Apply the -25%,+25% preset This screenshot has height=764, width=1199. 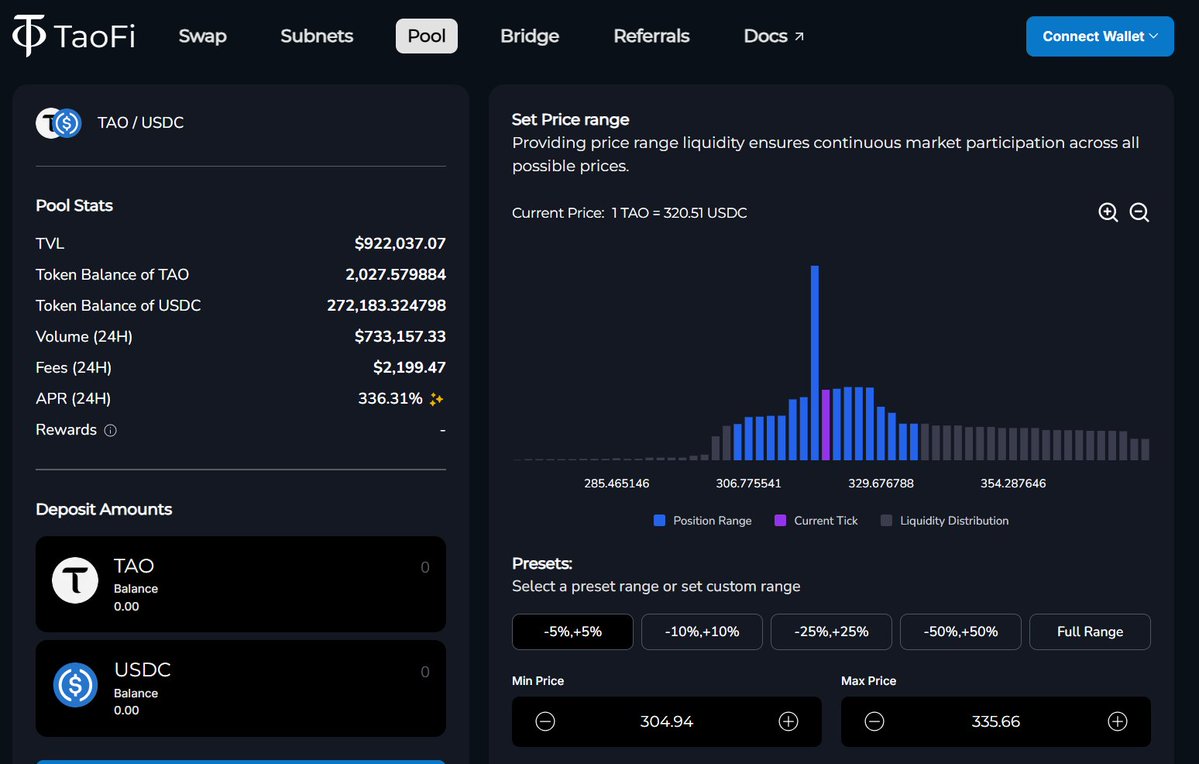coord(831,632)
